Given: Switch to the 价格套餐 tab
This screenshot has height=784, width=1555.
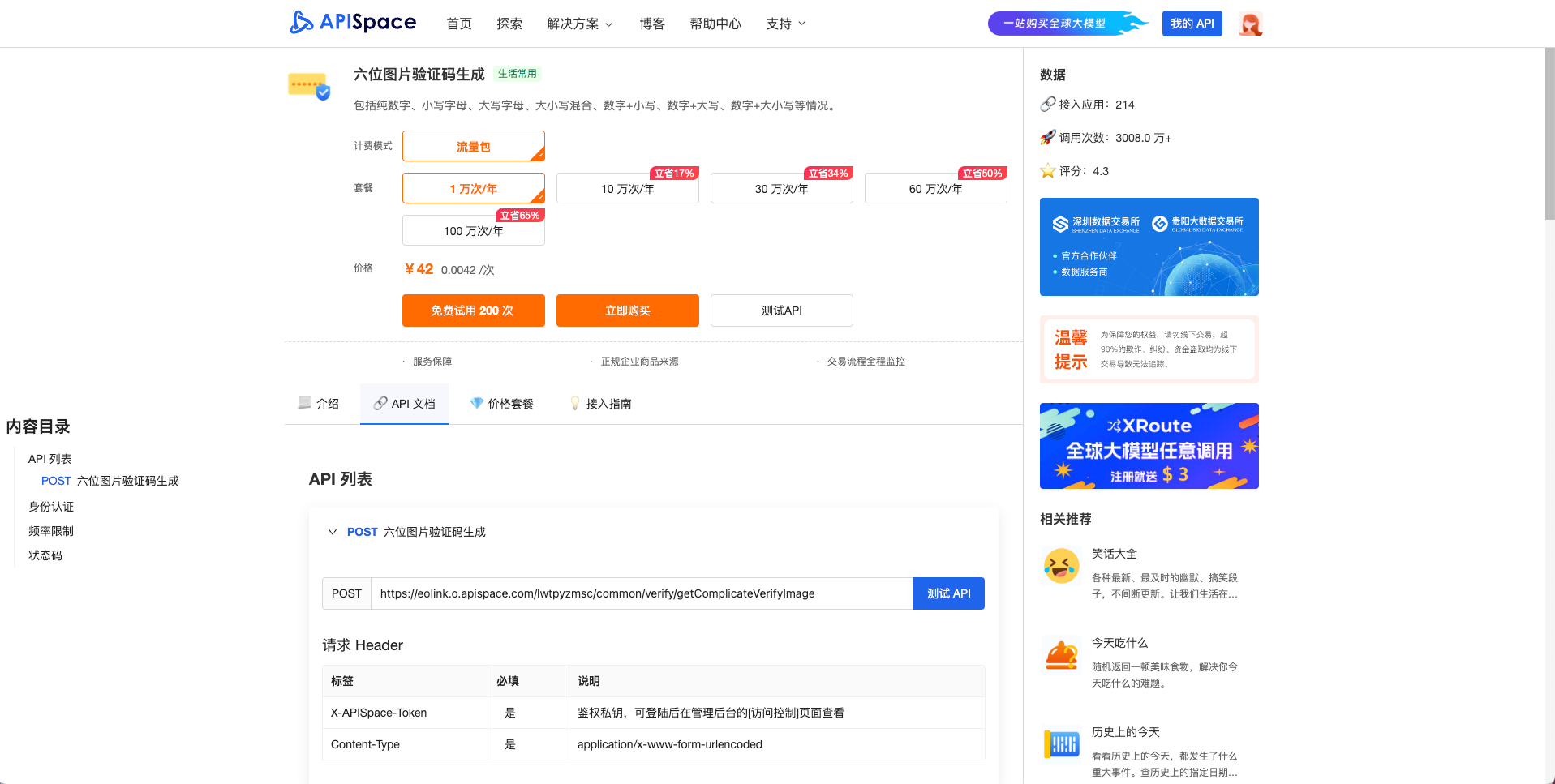Looking at the screenshot, I should click(501, 404).
